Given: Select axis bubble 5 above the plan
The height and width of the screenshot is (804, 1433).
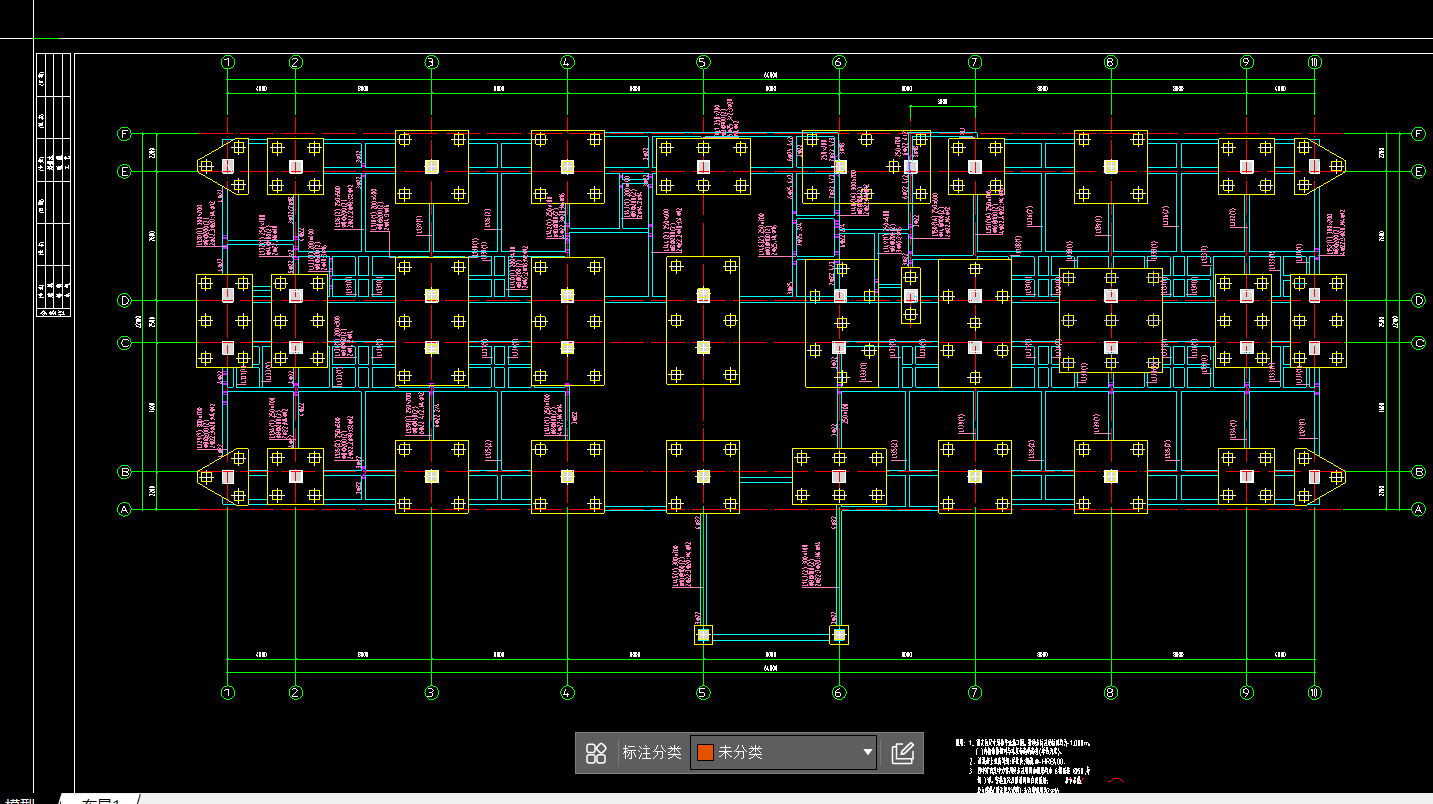Looking at the screenshot, I should tap(703, 62).
